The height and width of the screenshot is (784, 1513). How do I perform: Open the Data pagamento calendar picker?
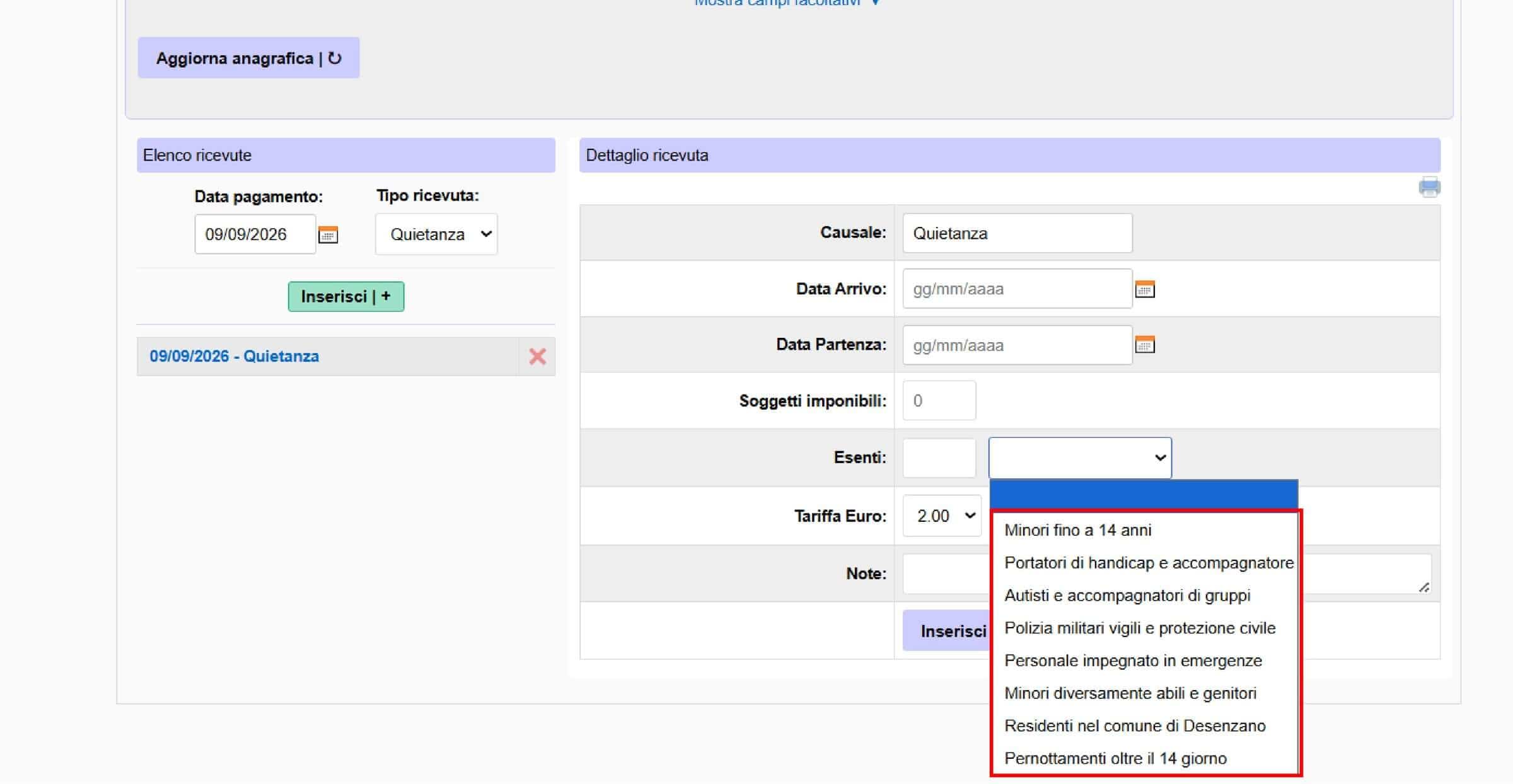click(x=328, y=234)
